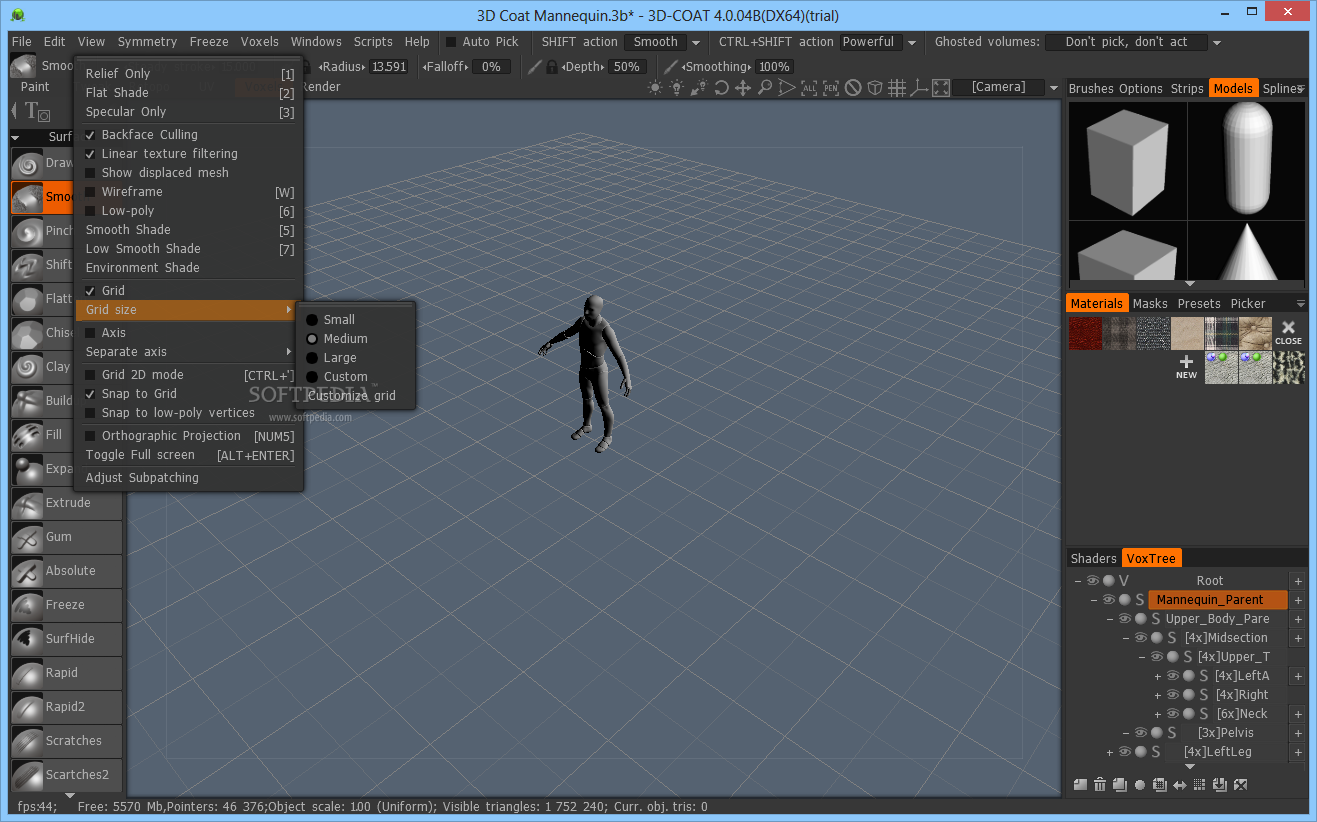Viewport: 1317px width, 822px height.
Task: Click the pan camera four-arrow icon
Action: pyautogui.click(x=743, y=88)
